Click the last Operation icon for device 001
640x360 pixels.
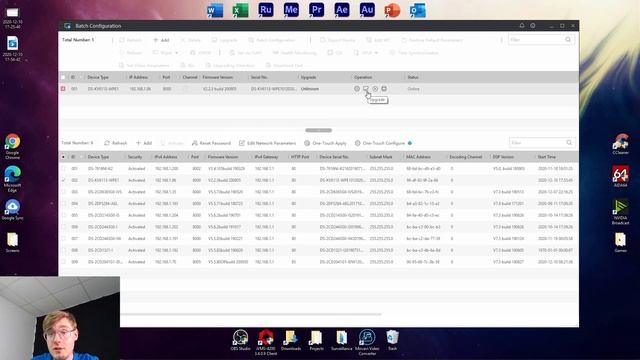pyautogui.click(x=384, y=89)
